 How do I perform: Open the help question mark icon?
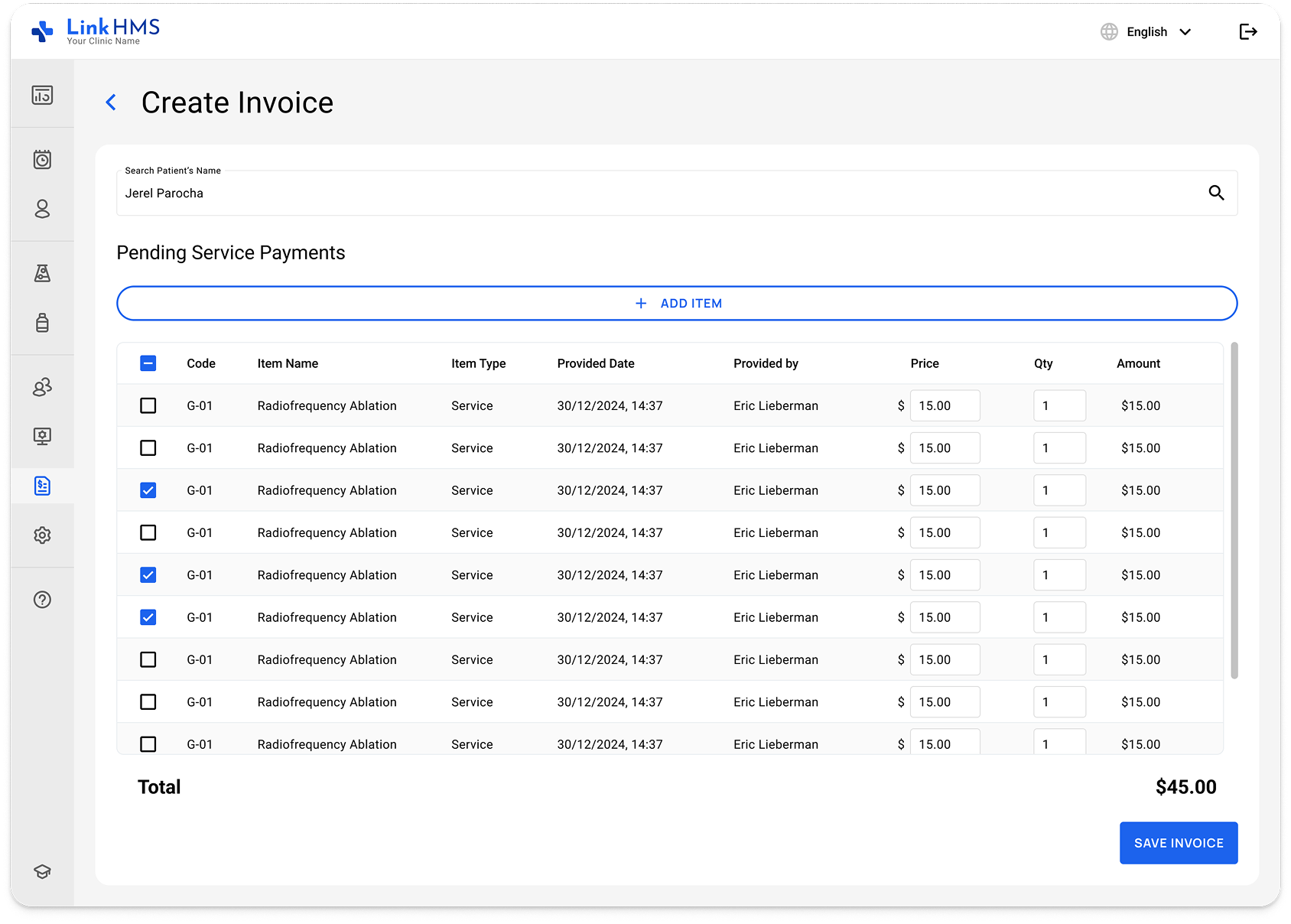42,600
